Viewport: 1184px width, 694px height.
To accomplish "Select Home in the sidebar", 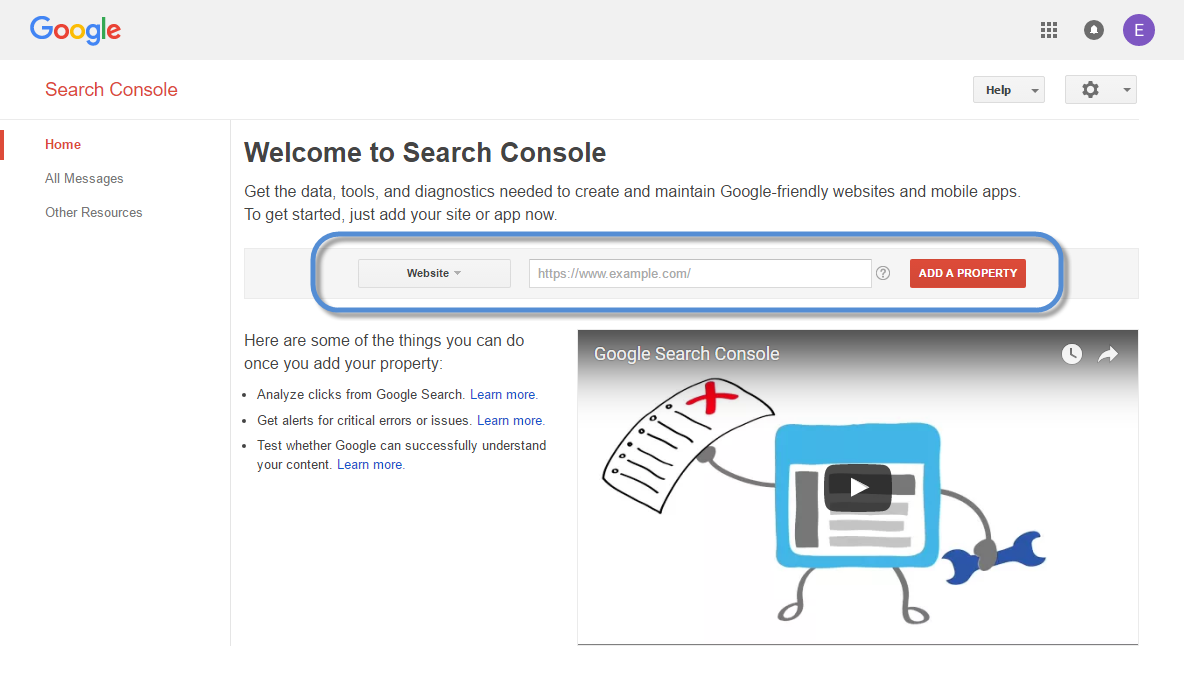I will point(63,144).
